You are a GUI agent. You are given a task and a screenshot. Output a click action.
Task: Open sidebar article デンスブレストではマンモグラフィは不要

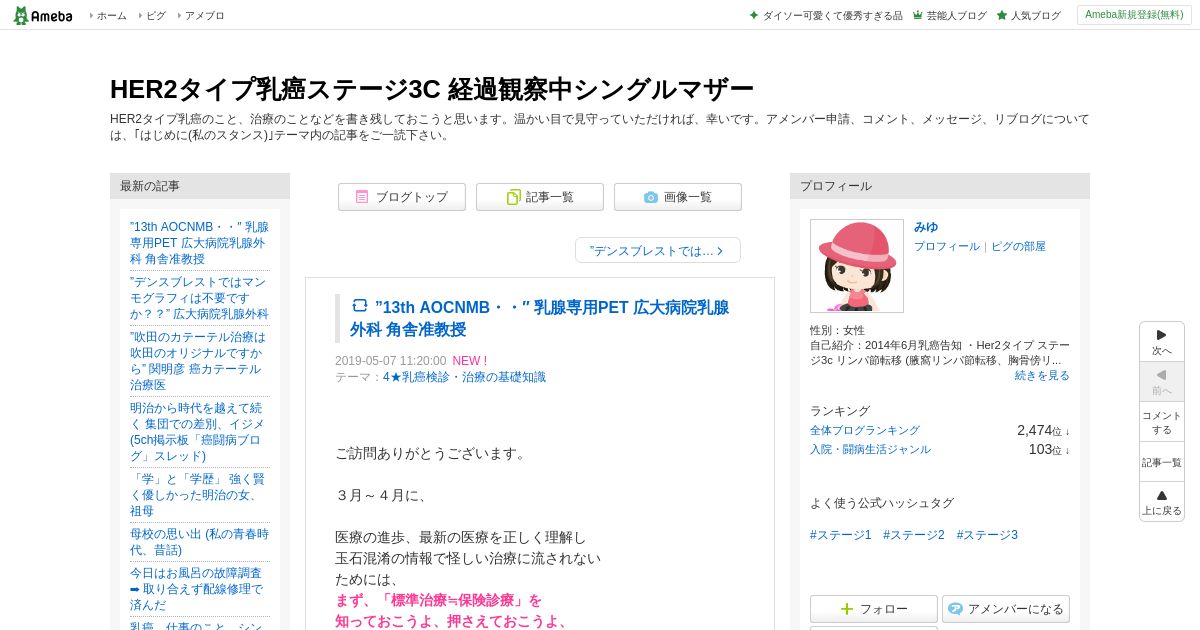point(199,298)
